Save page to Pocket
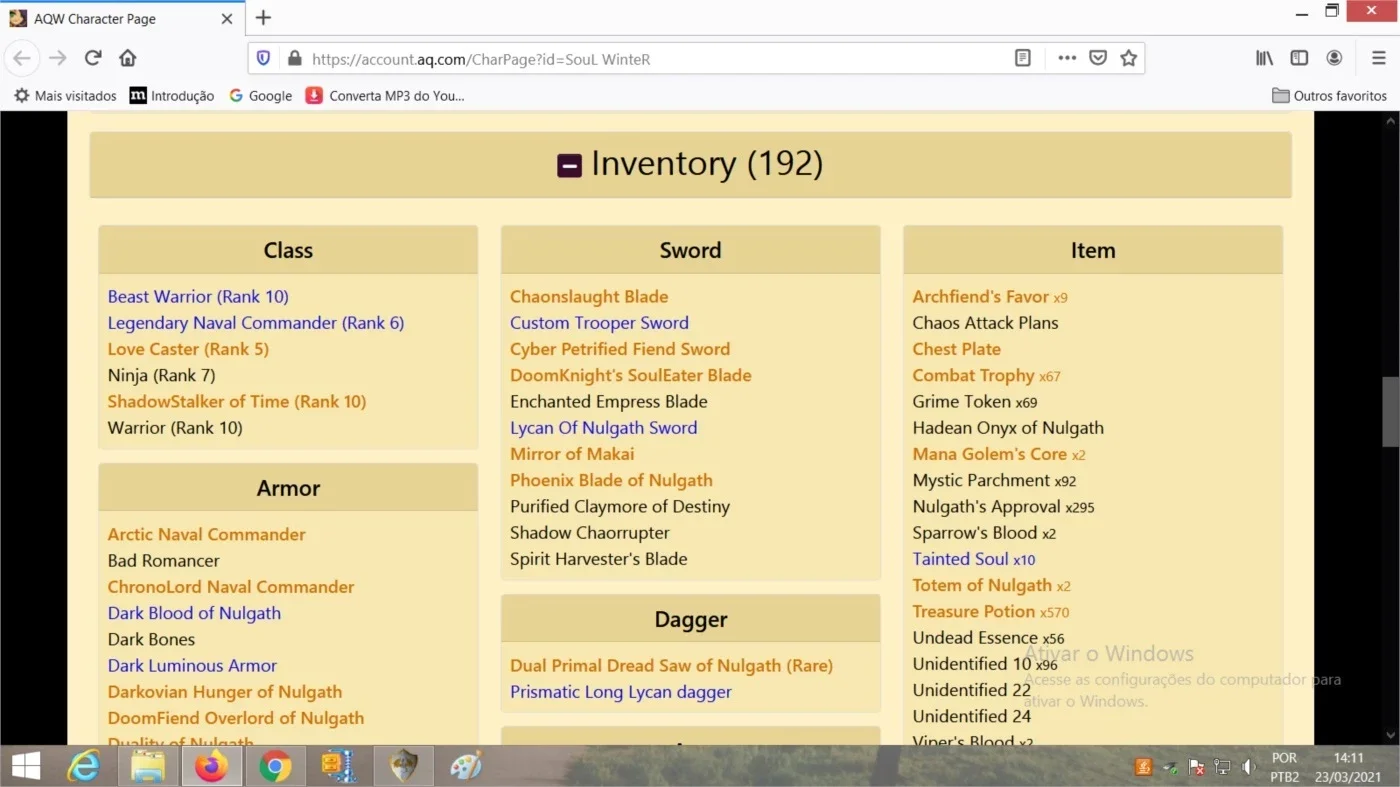The height and width of the screenshot is (787, 1400). [1098, 58]
